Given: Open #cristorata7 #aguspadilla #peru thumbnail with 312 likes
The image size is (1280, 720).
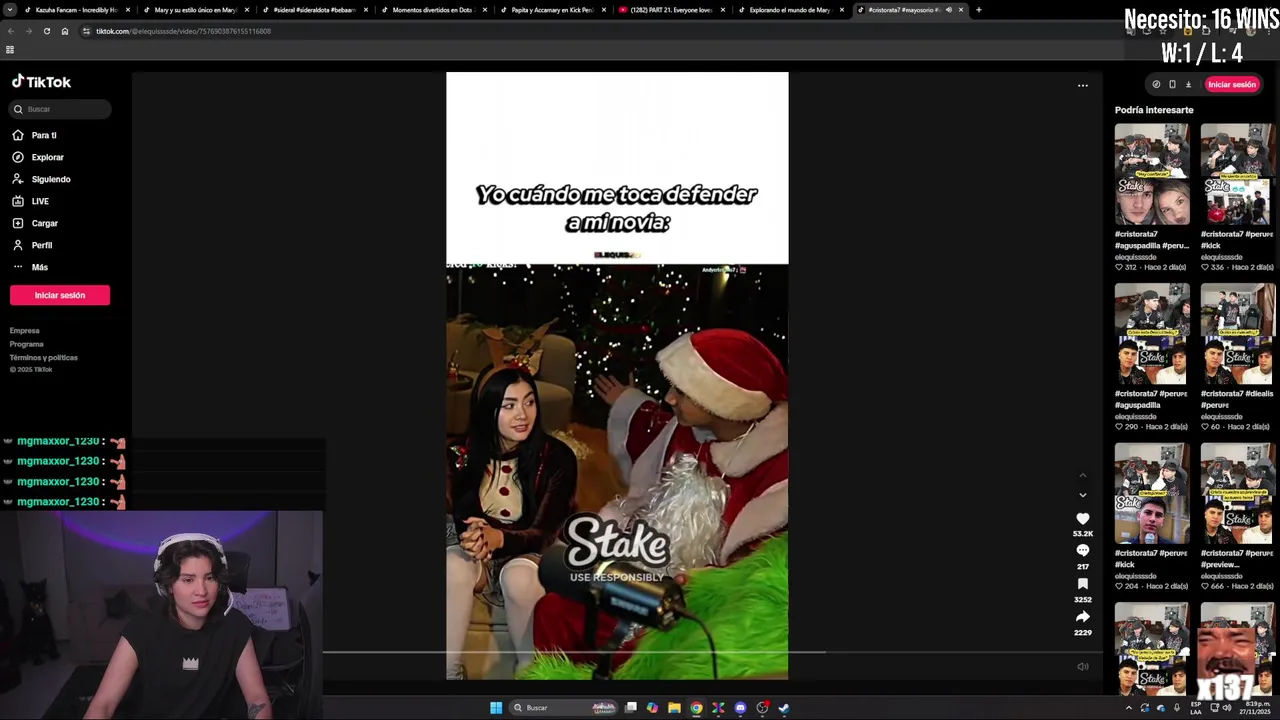Looking at the screenshot, I should 1152,174.
